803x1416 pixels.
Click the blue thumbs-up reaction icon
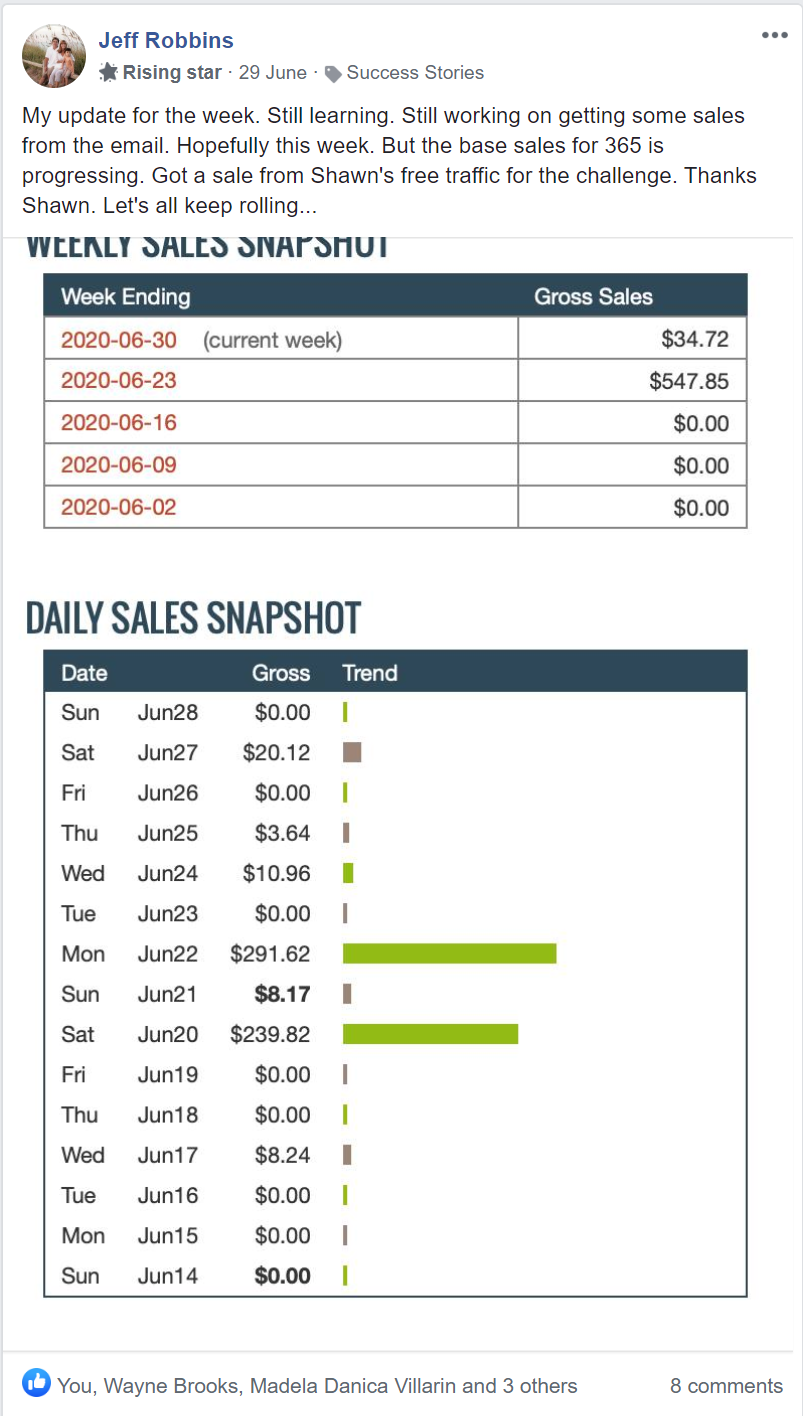[x=36, y=1385]
